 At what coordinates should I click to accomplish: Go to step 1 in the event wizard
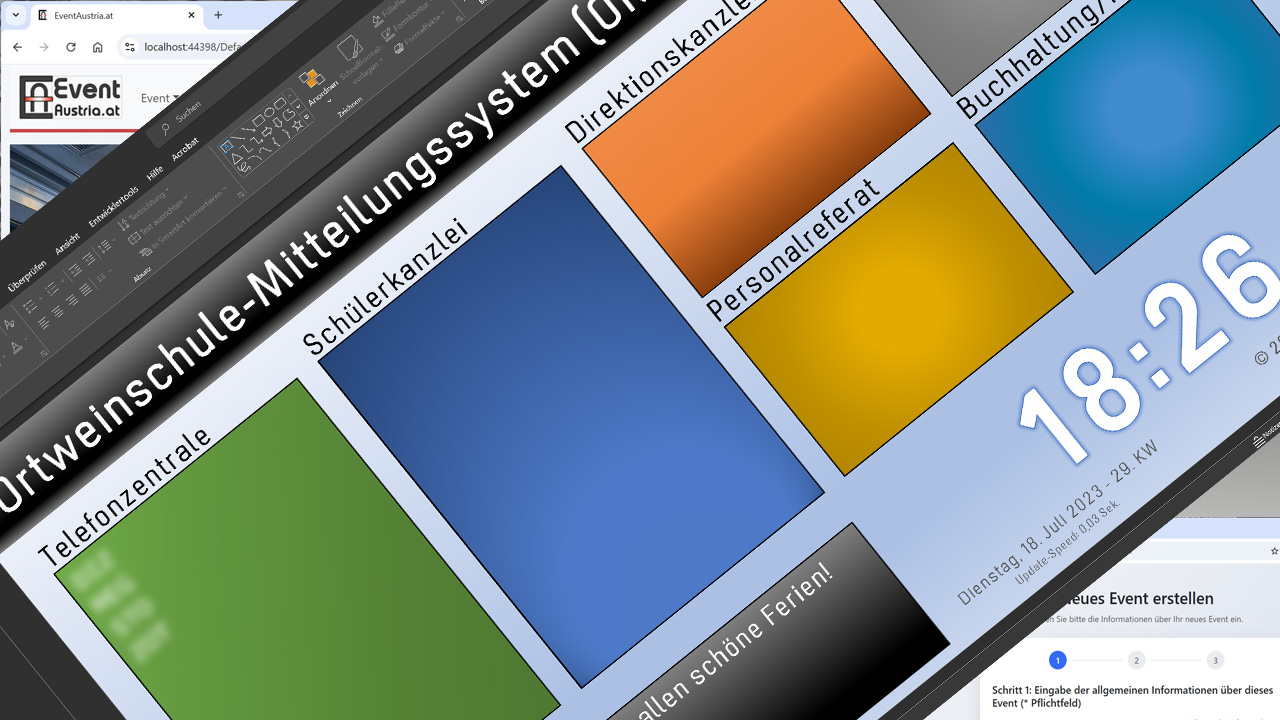pos(1058,660)
